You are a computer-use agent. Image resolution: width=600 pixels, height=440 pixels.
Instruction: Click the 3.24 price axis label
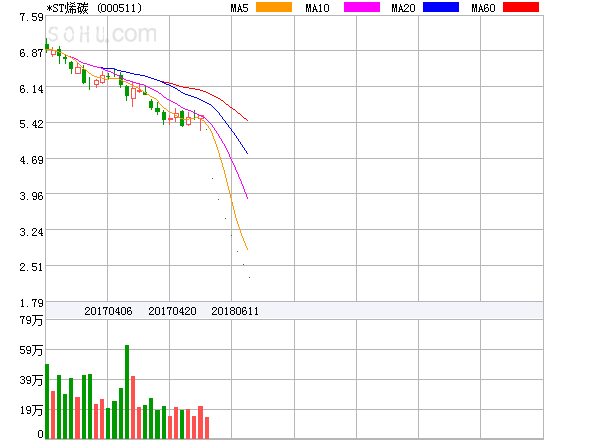[x=31, y=232]
